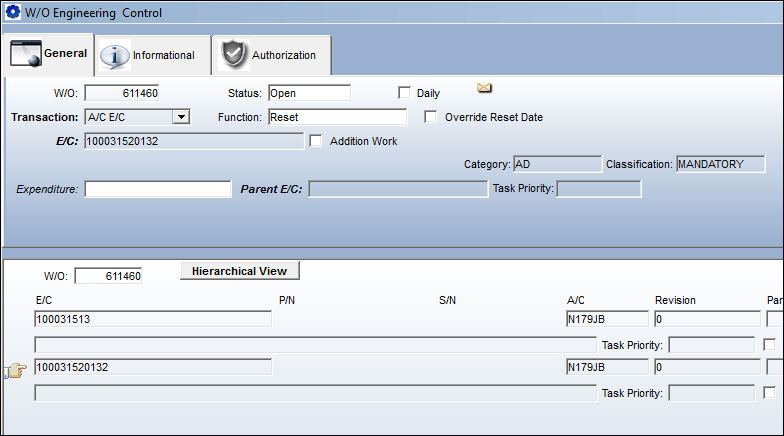The image size is (784, 436).
Task: Open the Informational tab
Action: pos(153,56)
